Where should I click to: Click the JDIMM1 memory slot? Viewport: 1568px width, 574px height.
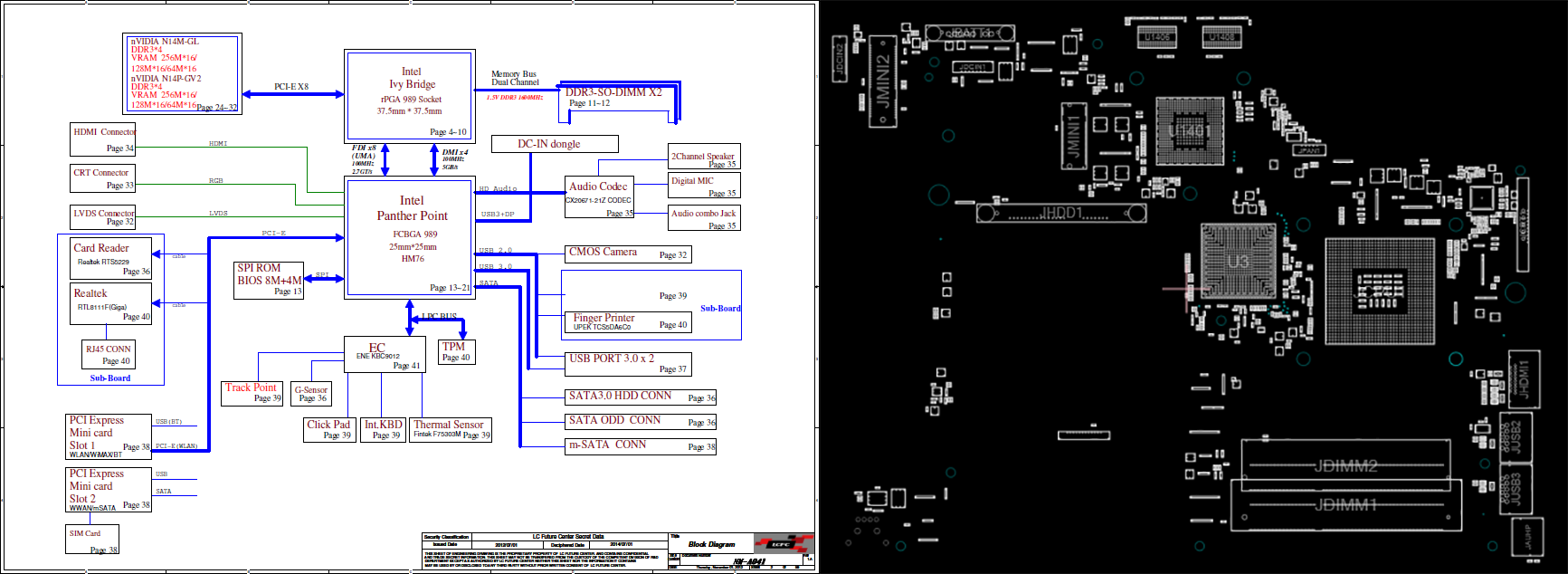click(1345, 505)
